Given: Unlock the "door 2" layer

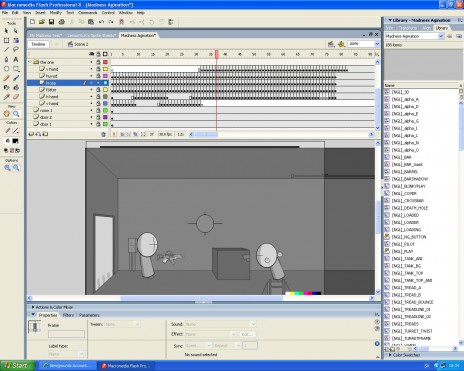Looking at the screenshot, I should 98,117.
